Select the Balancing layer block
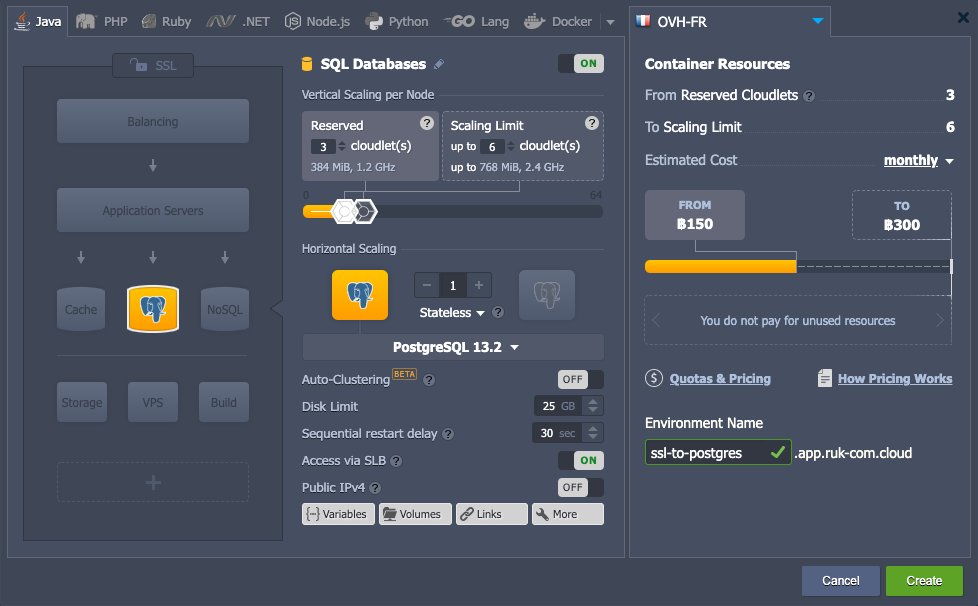The width and height of the screenshot is (978, 606). pos(153,122)
